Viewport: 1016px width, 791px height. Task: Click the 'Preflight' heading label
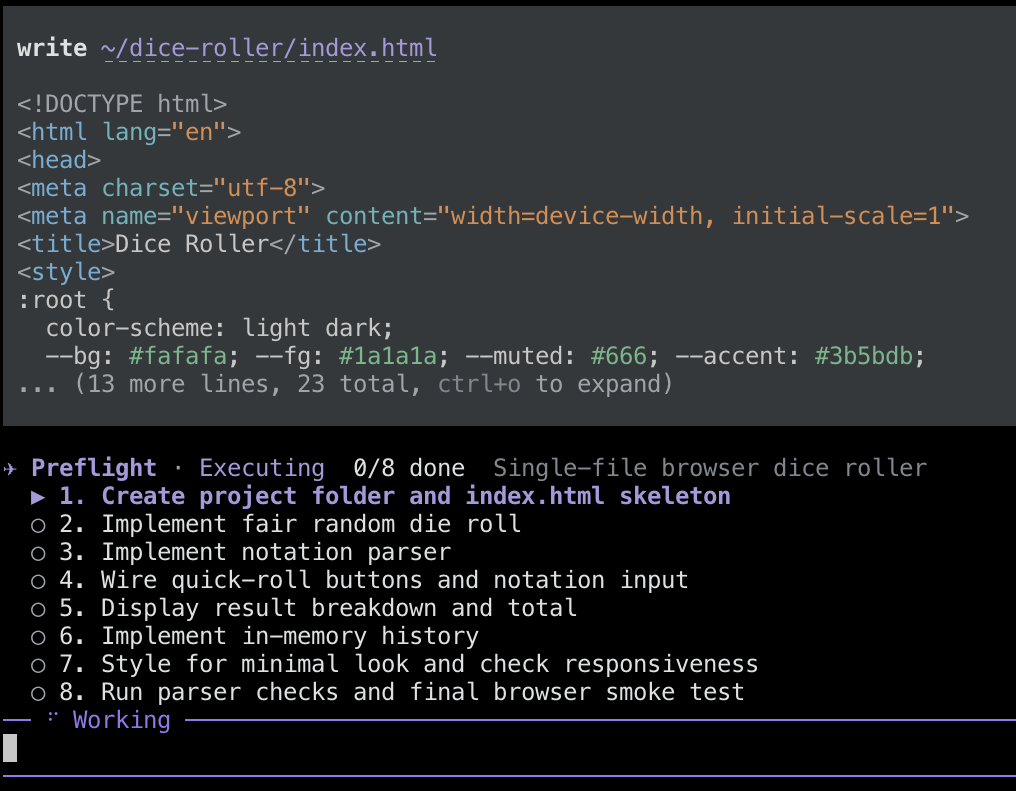coord(94,468)
